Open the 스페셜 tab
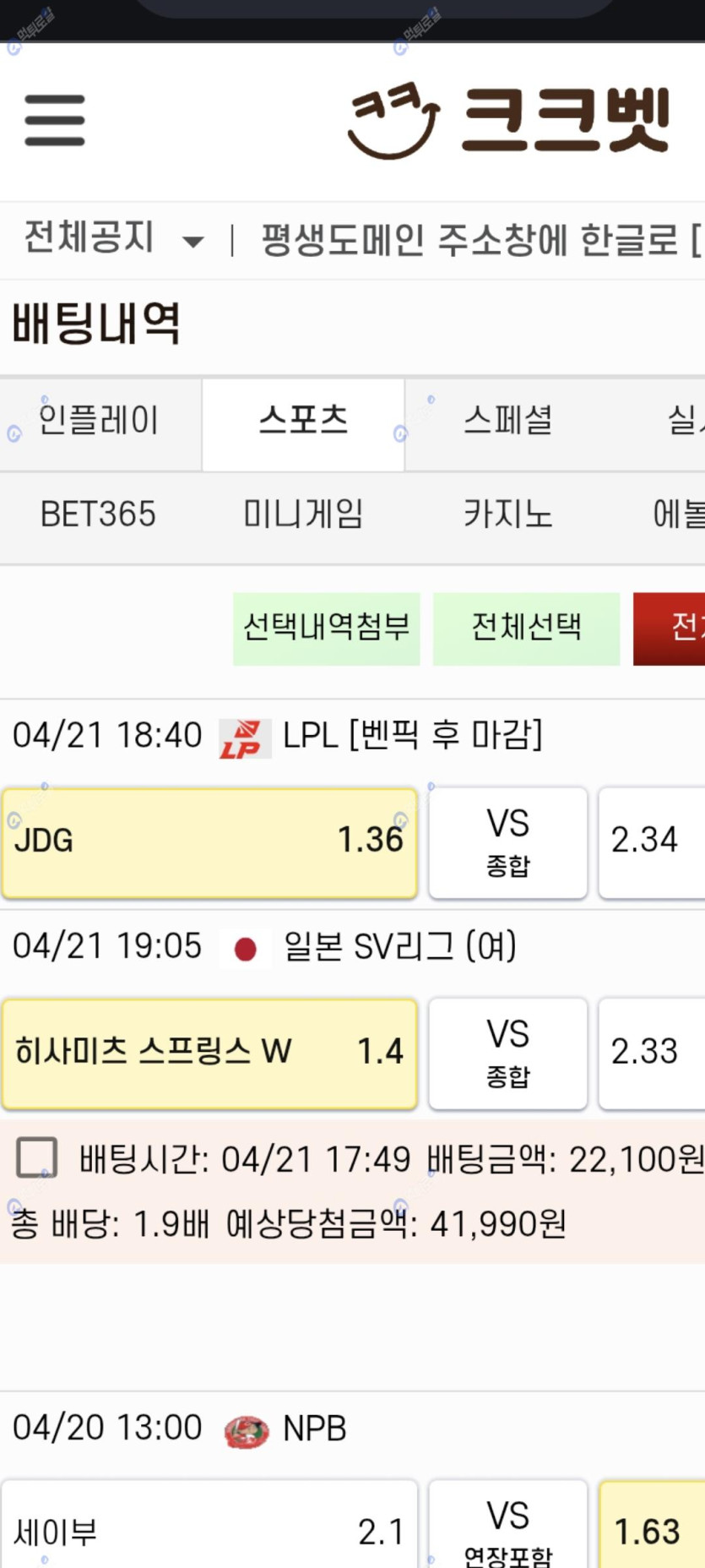This screenshot has height=1568, width=705. [507, 421]
